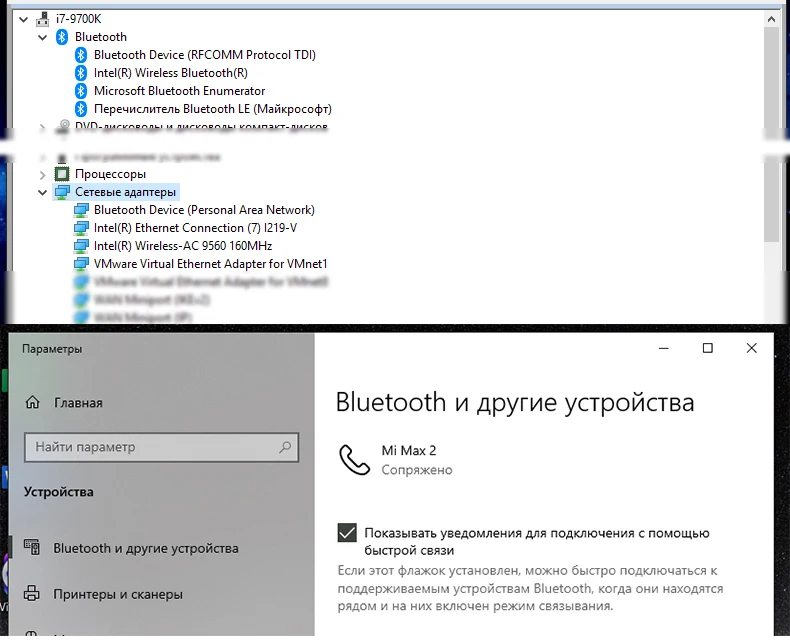
Task: Select Bluetooth Device (Personal Area Network) entry
Action: (204, 210)
